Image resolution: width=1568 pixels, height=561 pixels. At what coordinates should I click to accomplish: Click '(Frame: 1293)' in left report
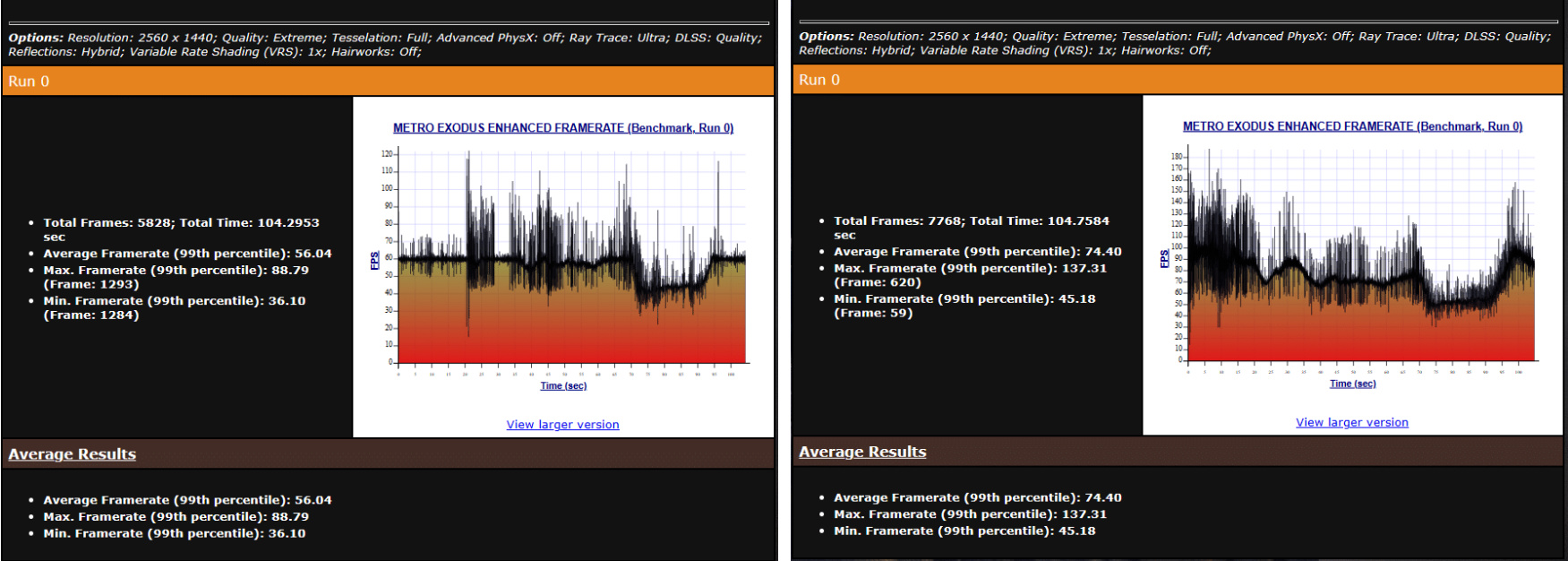click(91, 284)
